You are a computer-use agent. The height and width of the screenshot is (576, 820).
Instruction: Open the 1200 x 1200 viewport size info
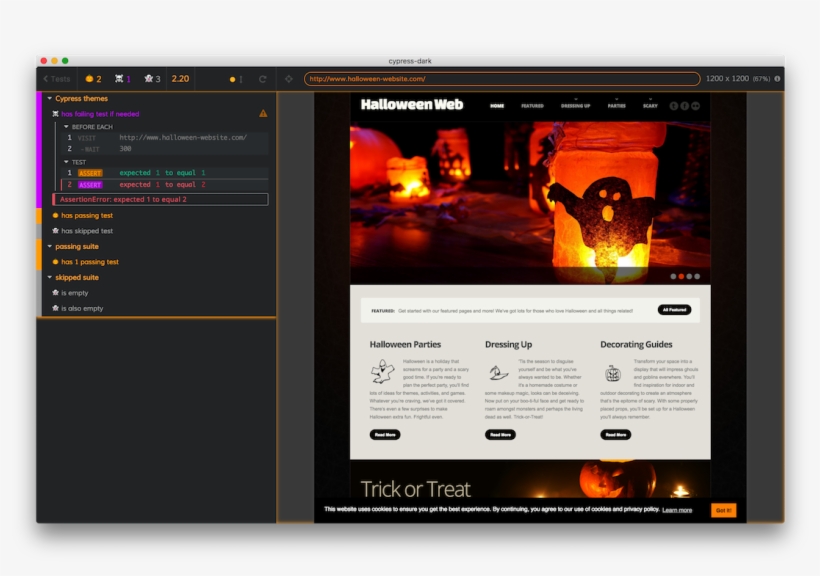click(x=737, y=78)
